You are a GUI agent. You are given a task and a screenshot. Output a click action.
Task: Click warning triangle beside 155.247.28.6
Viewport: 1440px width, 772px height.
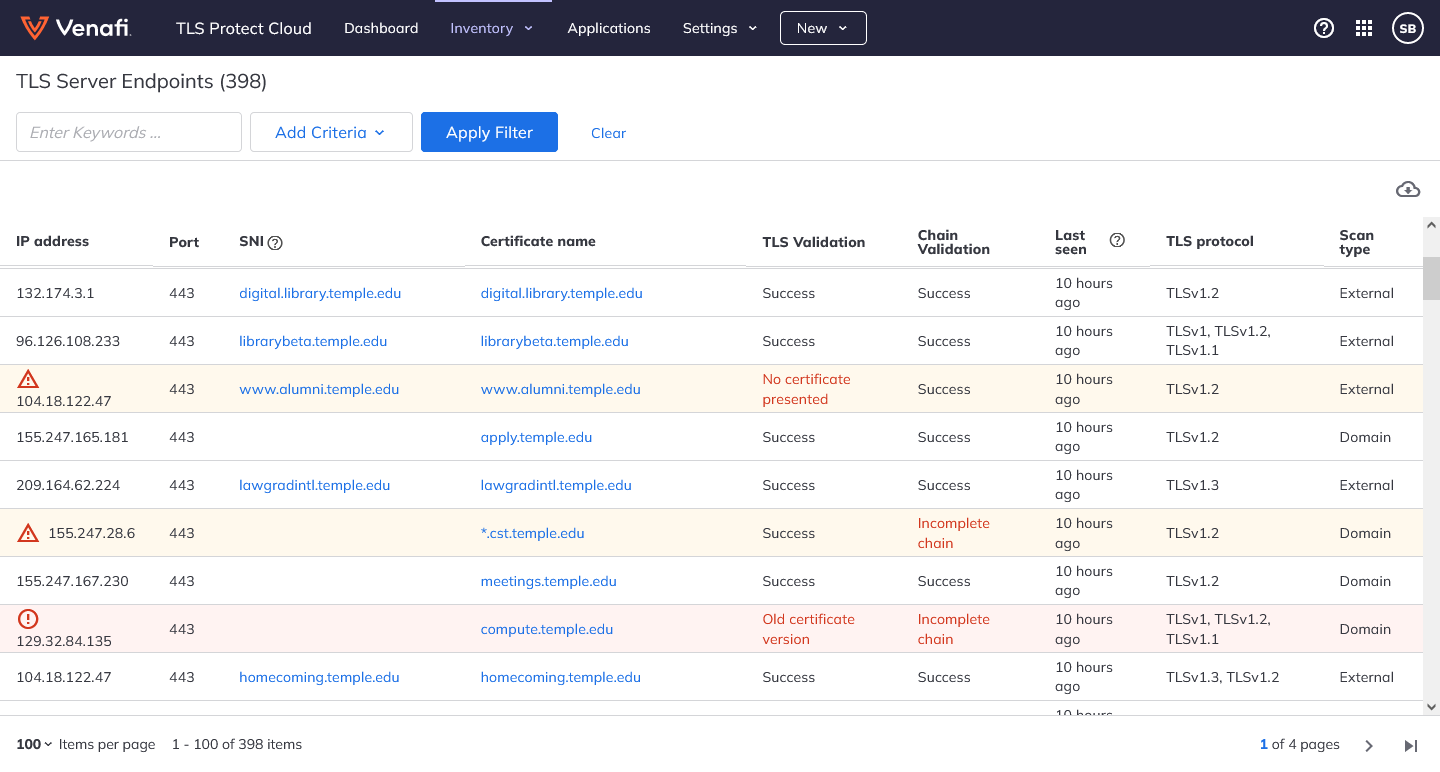pos(28,532)
